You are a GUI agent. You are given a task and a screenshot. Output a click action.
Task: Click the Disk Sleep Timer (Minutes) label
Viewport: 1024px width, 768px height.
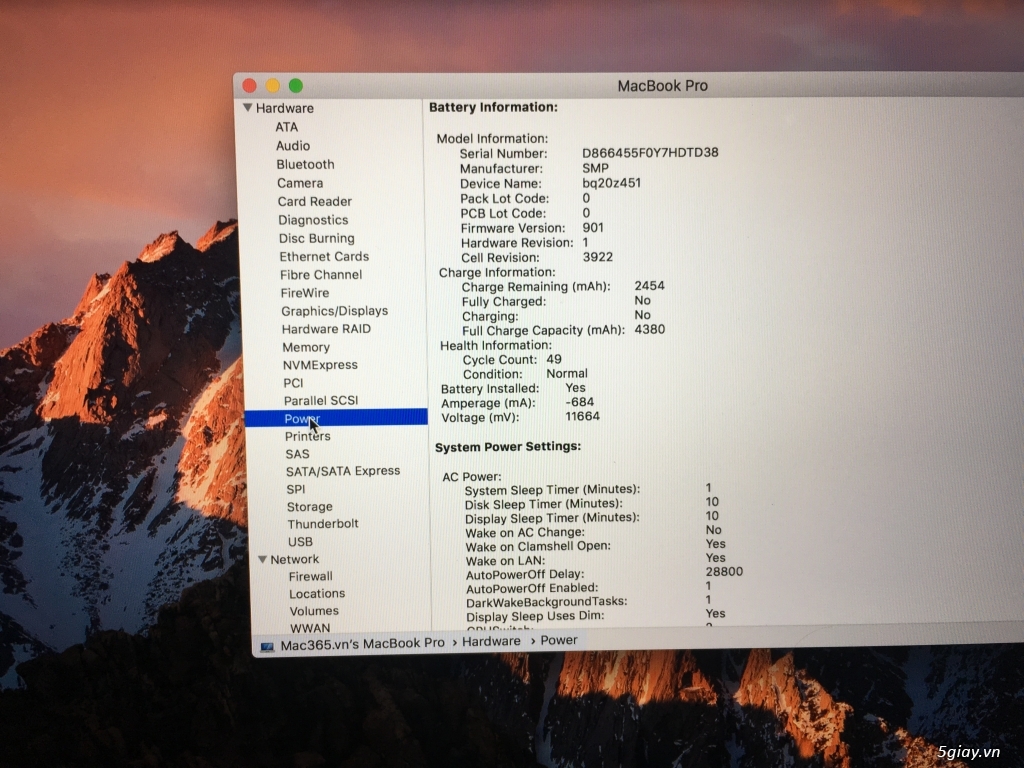point(543,504)
